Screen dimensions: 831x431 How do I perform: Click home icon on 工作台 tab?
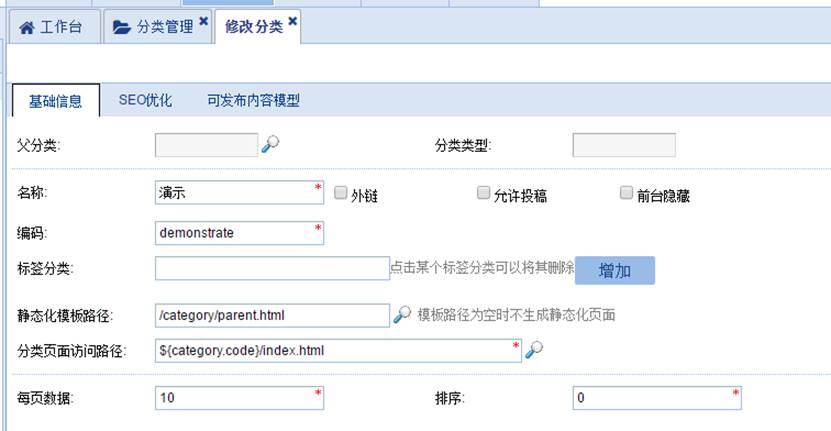[x=28, y=27]
